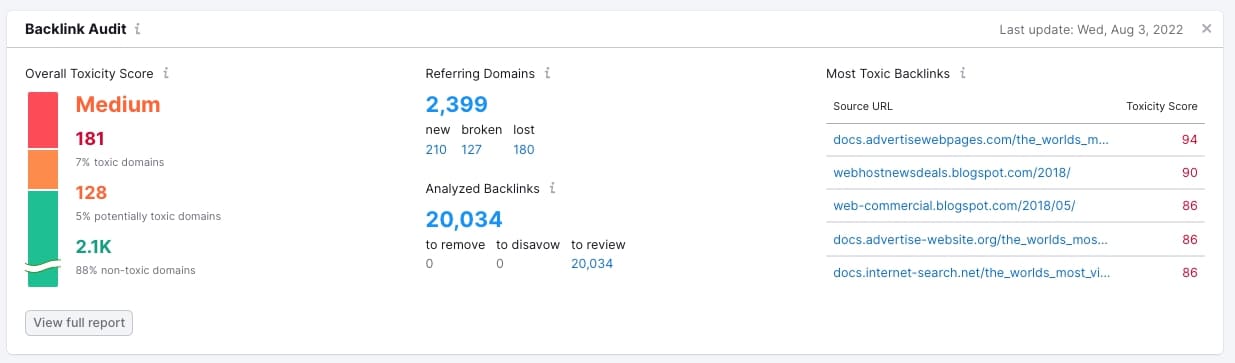The width and height of the screenshot is (1235, 363).
Task: Open the docs.advertise-website.org source URL
Action: pyautogui.click(x=971, y=239)
